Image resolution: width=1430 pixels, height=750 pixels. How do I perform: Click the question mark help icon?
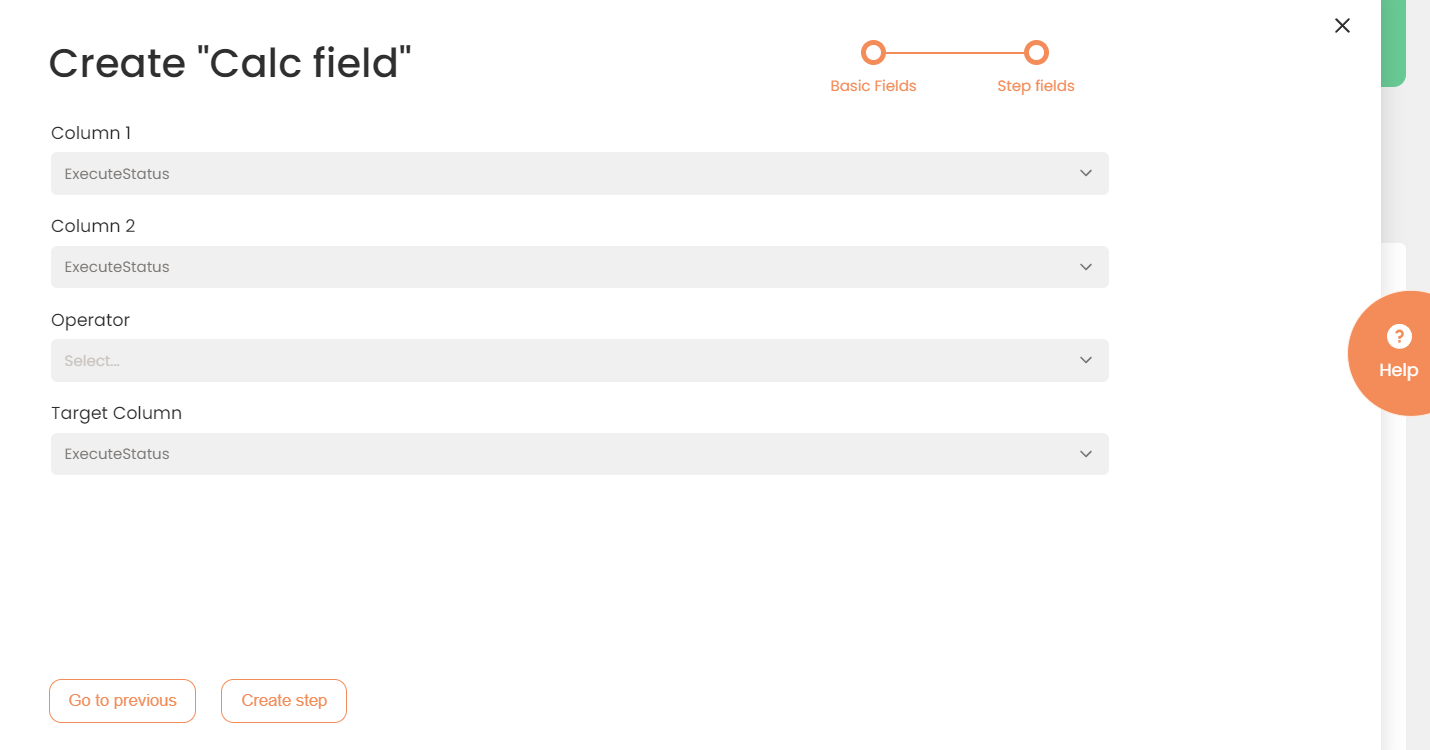[1399, 337]
